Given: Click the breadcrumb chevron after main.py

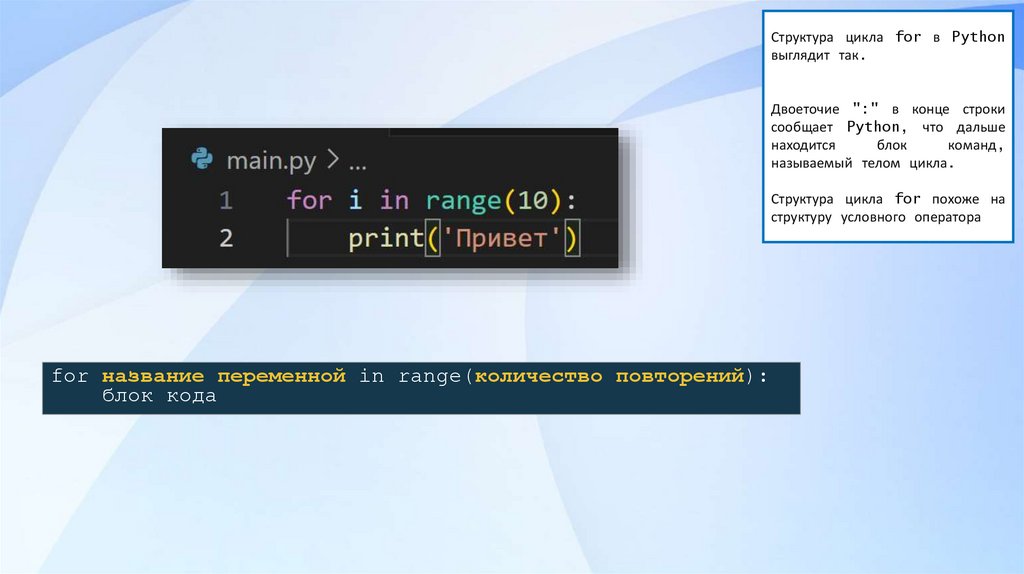Looking at the screenshot, I should [x=332, y=159].
